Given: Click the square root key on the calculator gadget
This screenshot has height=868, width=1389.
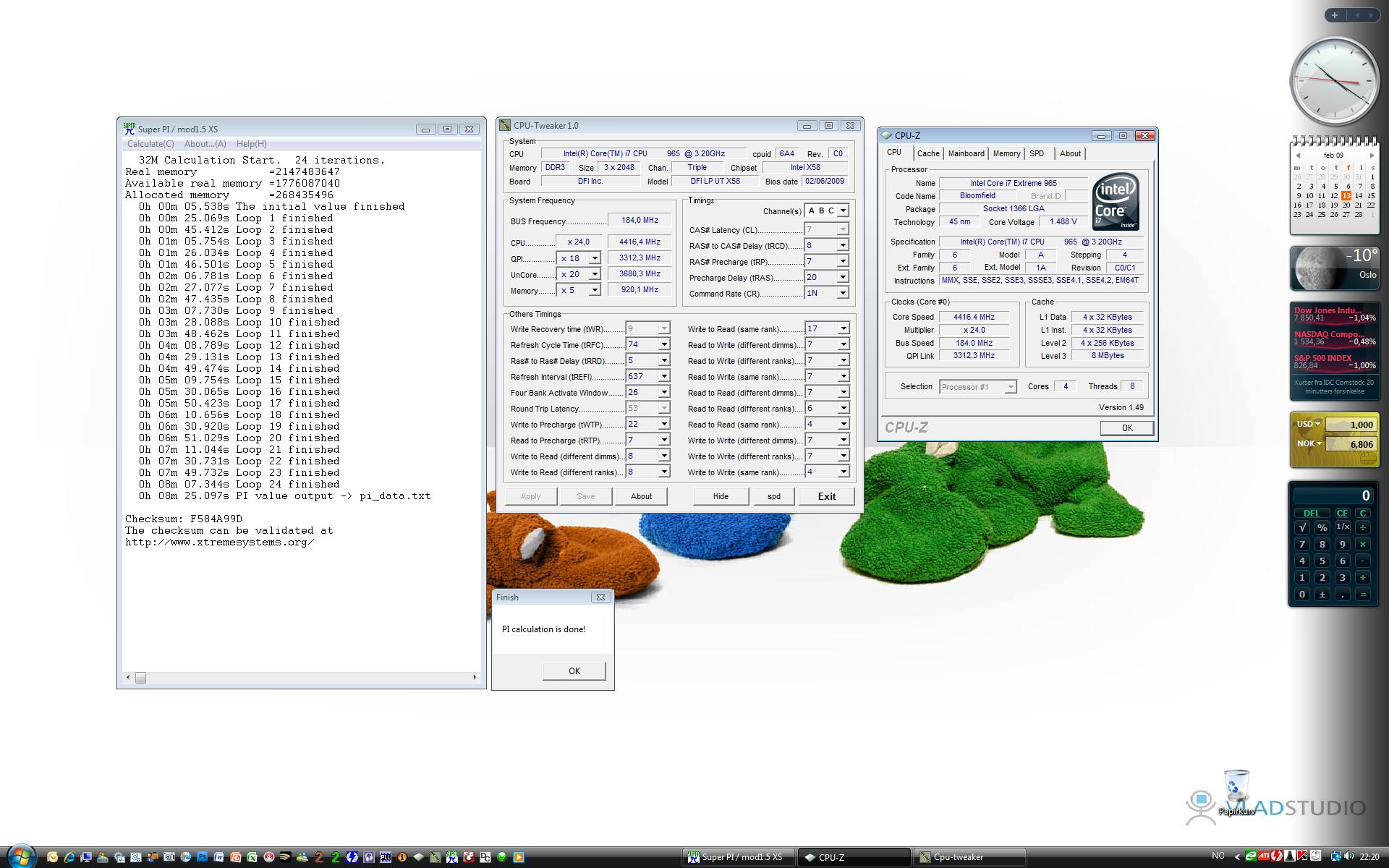Looking at the screenshot, I should pyautogui.click(x=1302, y=527).
